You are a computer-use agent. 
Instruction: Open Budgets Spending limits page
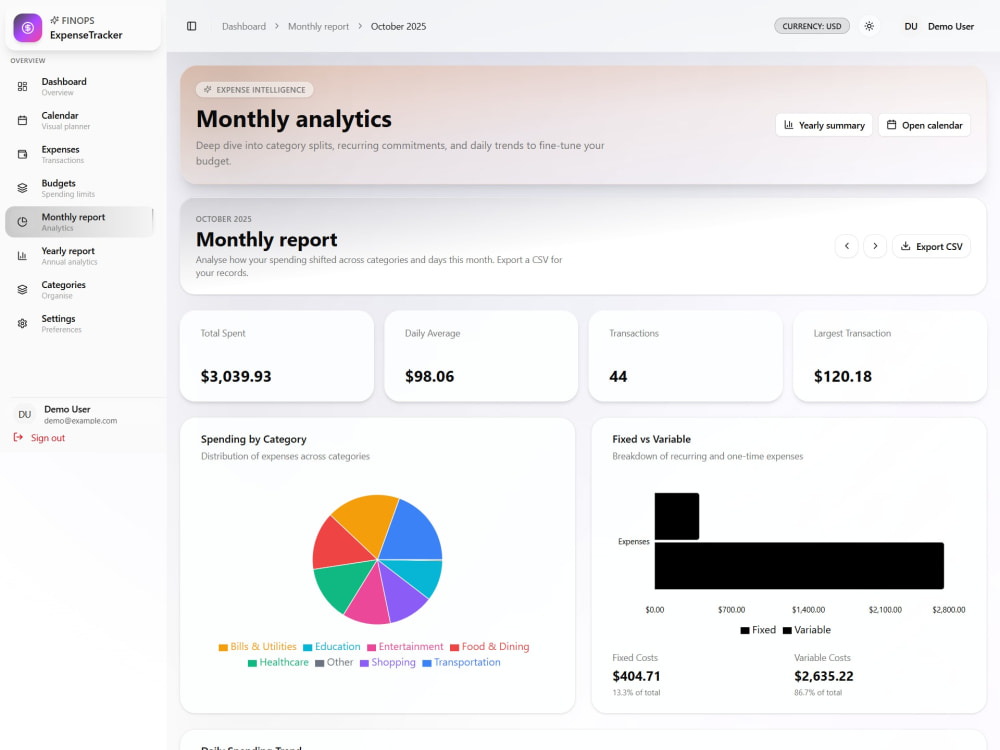point(80,188)
